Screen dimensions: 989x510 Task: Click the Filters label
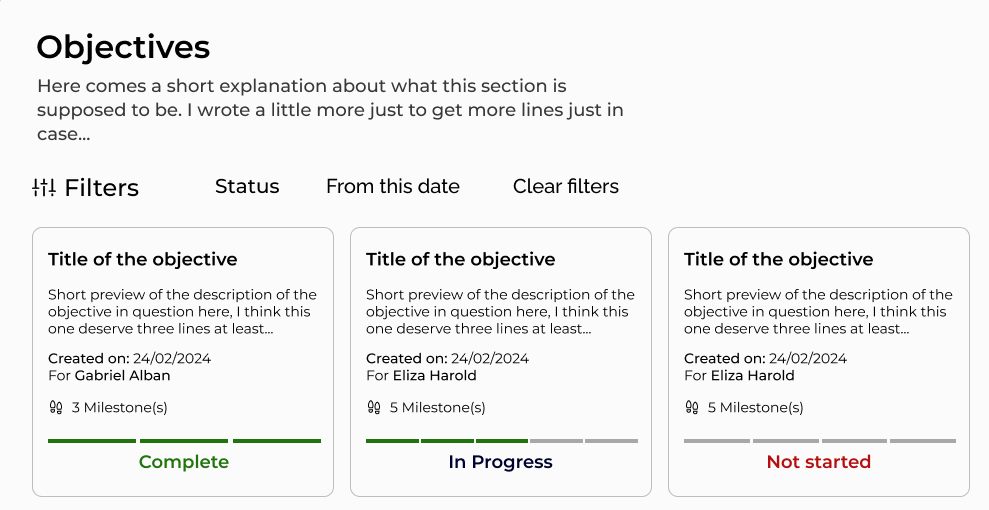pos(101,188)
